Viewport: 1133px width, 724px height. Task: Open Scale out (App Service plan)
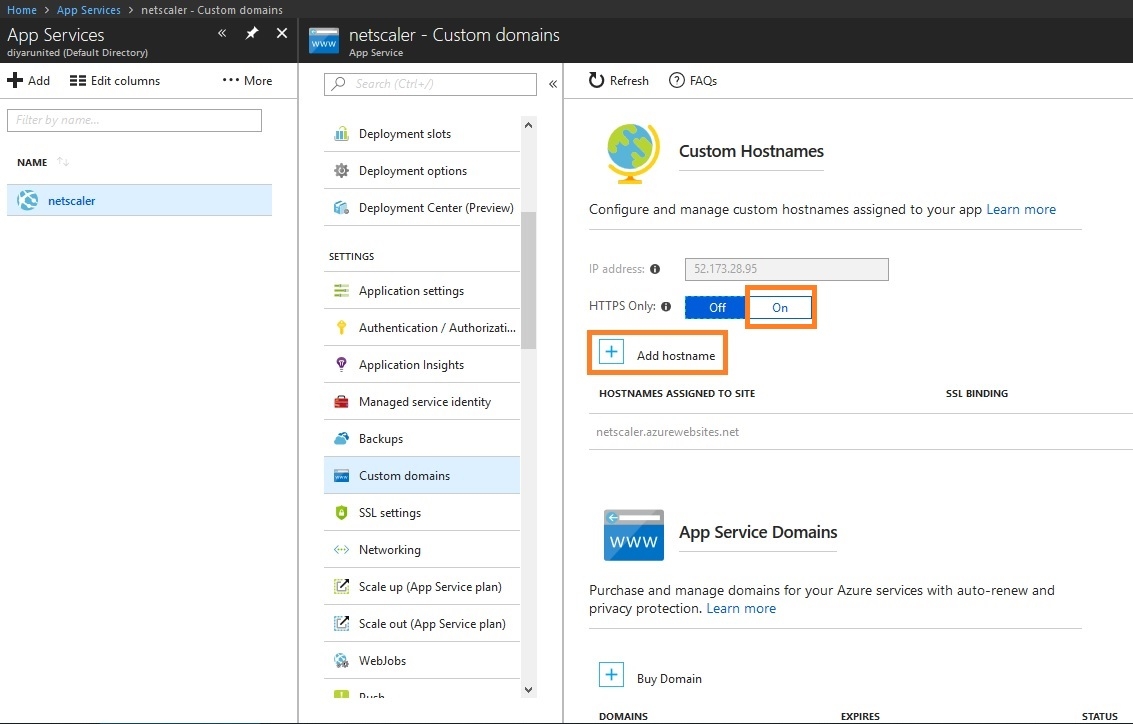[x=422, y=624]
